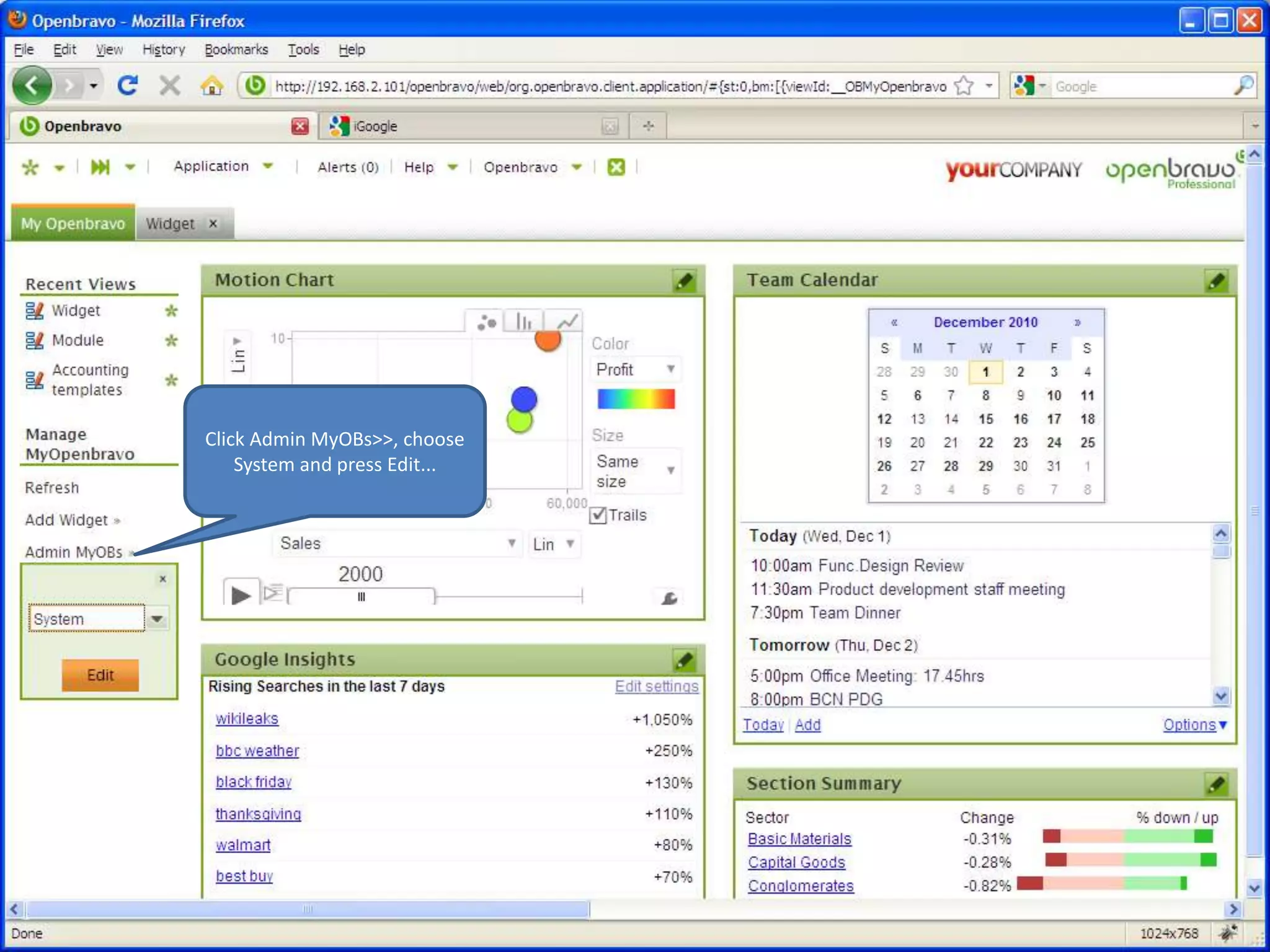Reload the page with refresh icon
Viewport: 1270px width, 952px height.
click(127, 86)
